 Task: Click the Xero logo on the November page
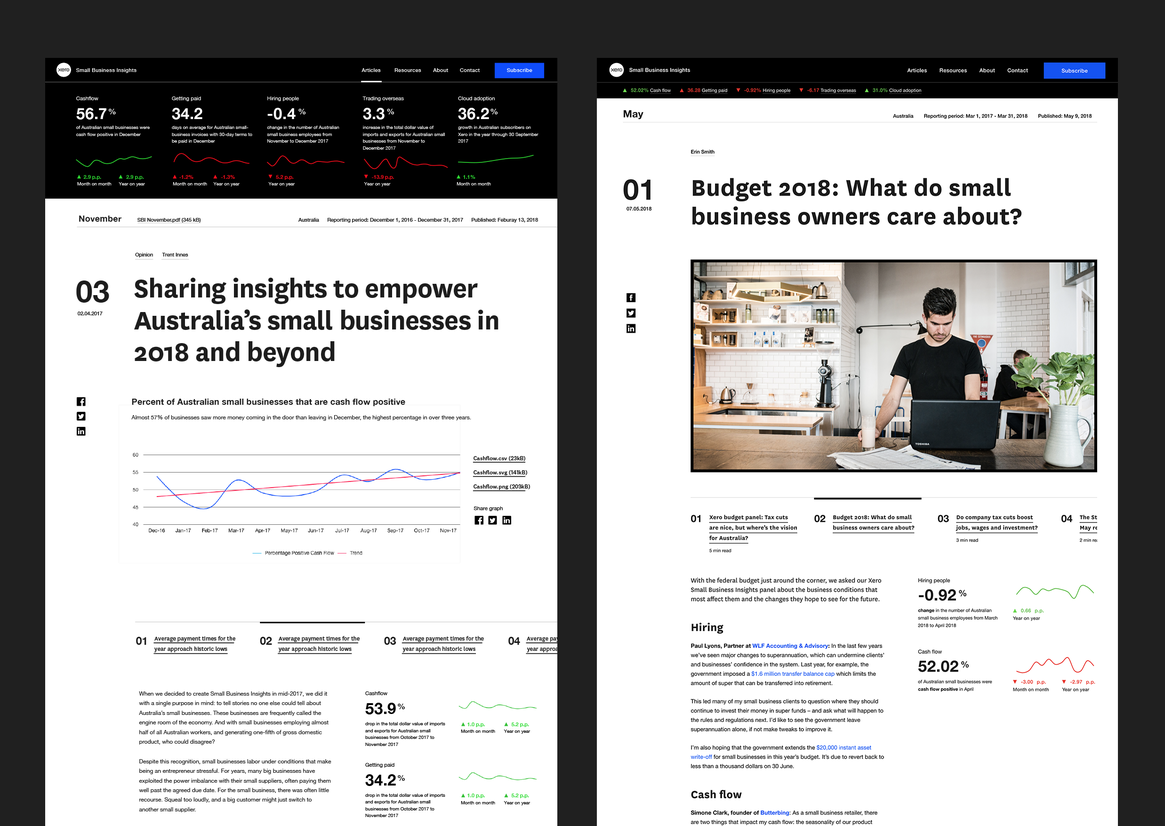64,70
